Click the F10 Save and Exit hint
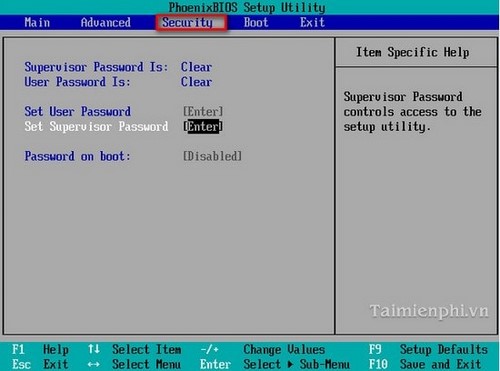The width and height of the screenshot is (500, 371). 425,364
